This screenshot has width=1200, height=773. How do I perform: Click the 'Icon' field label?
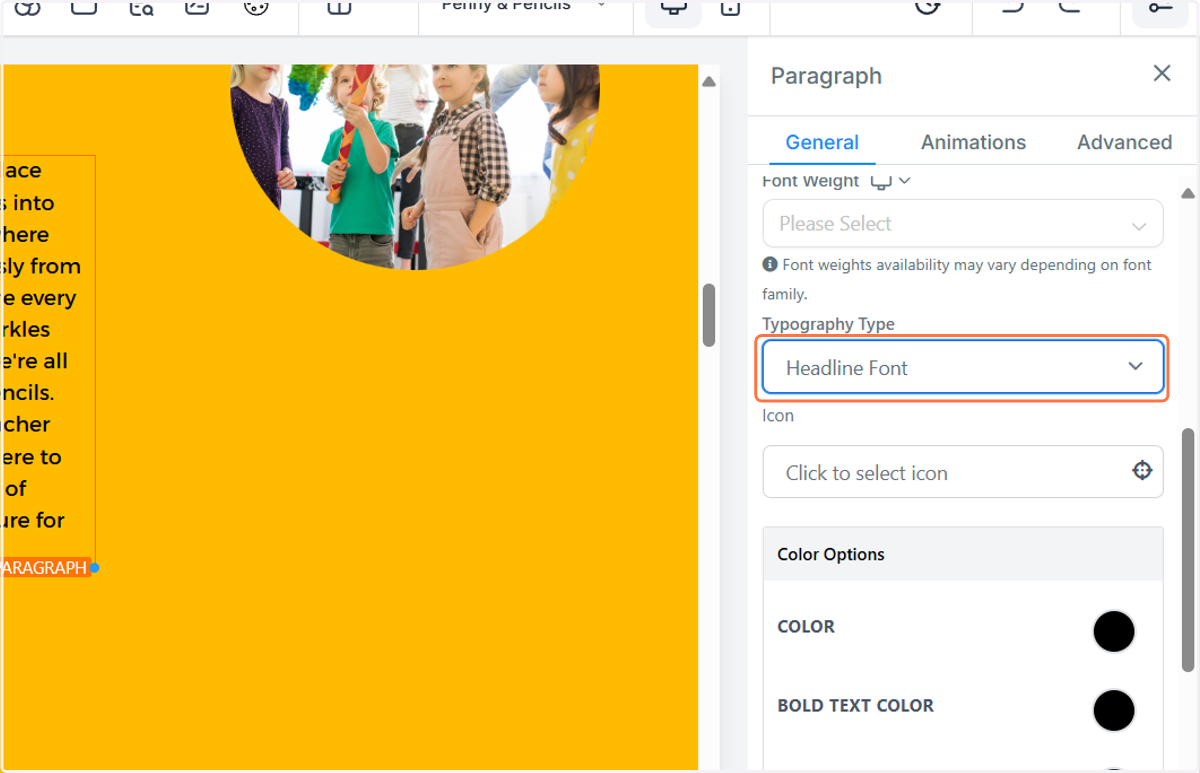point(778,415)
